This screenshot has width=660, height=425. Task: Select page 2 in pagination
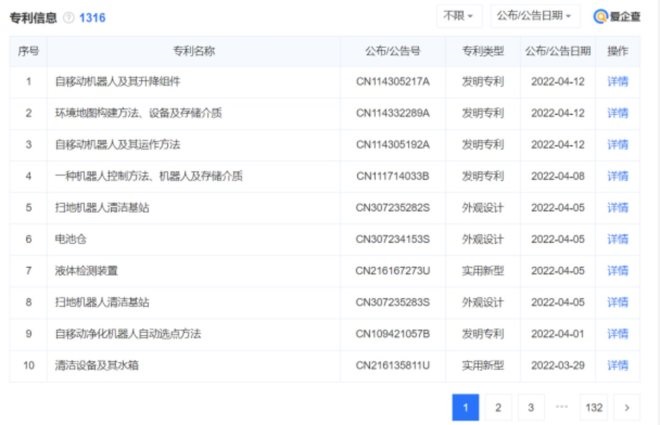pyautogui.click(x=498, y=407)
